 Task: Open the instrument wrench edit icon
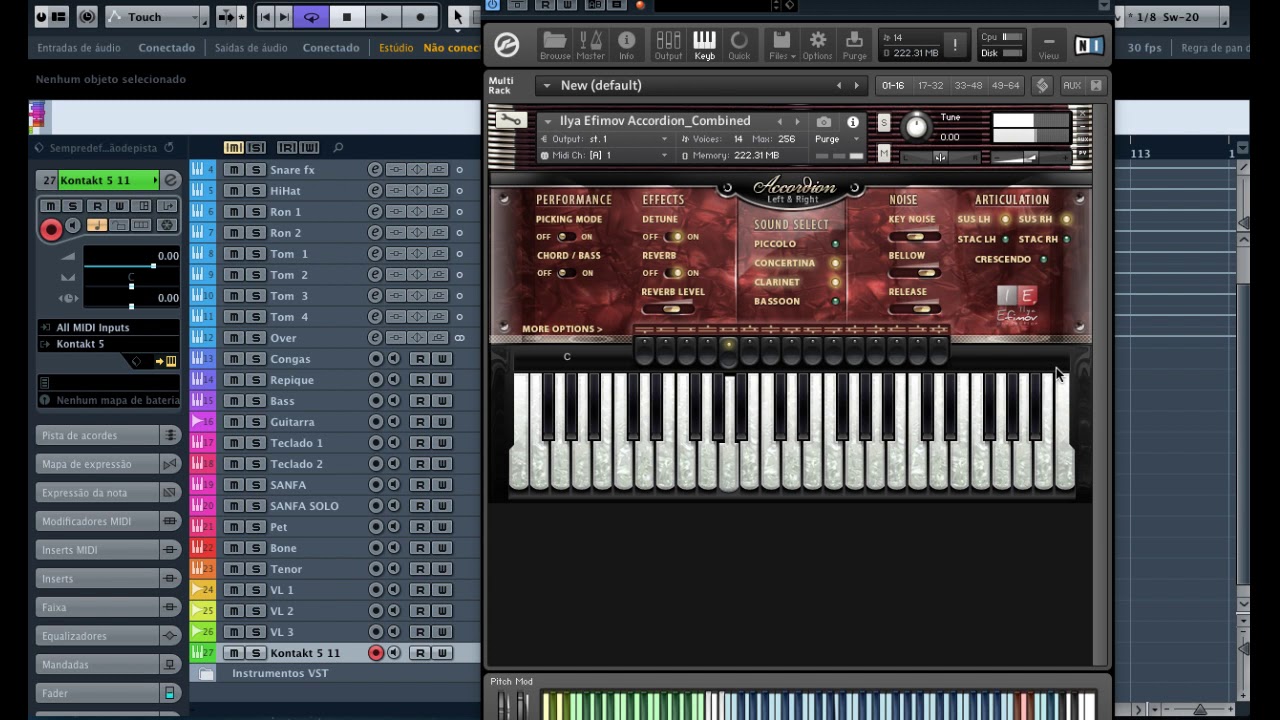(x=510, y=120)
